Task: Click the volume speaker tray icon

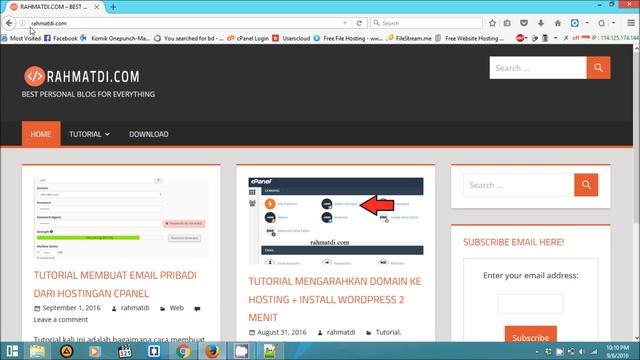Action: [582, 351]
